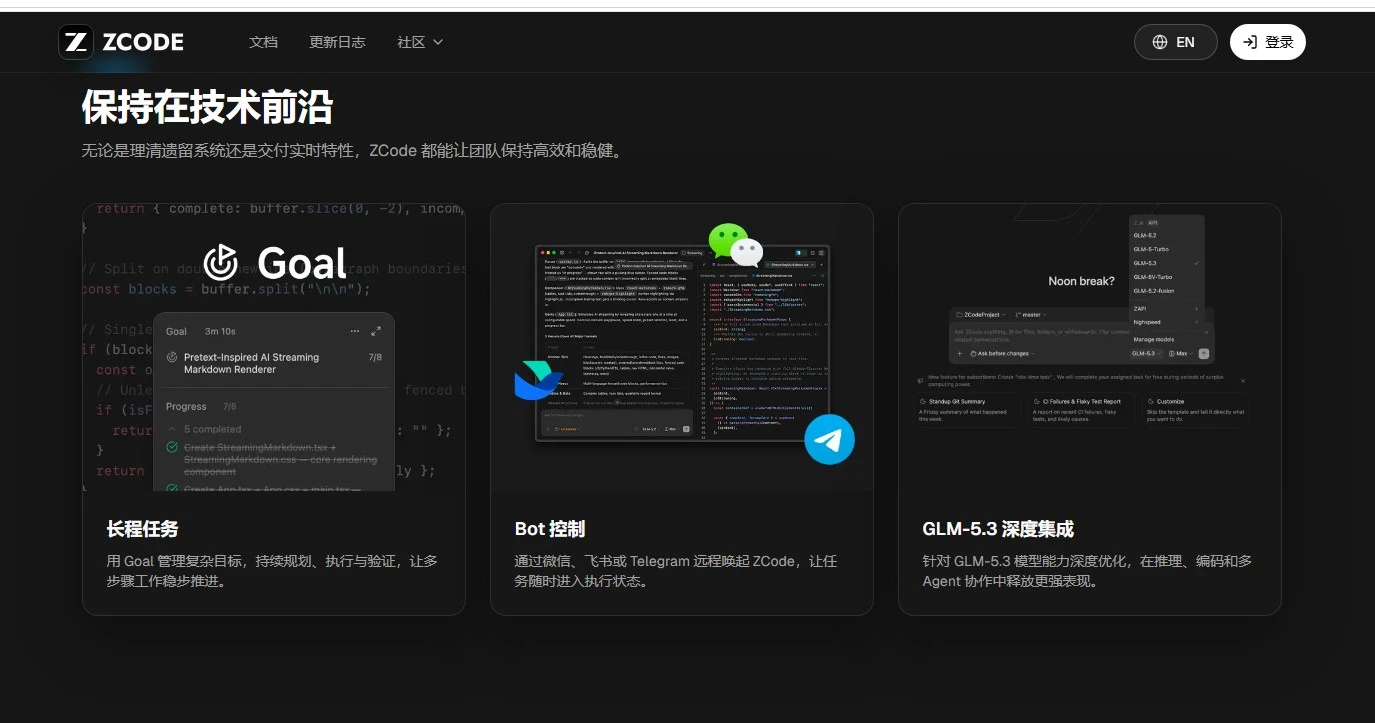This screenshot has width=1375, height=723.
Task: Select the Pretext-Inspired AI Streaming Markdown Renderer title
Action: 251,363
